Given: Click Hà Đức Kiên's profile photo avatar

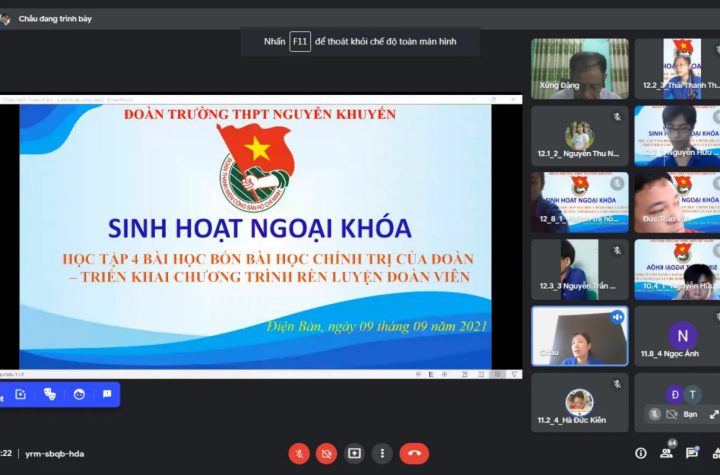Looking at the screenshot, I should click(579, 402).
